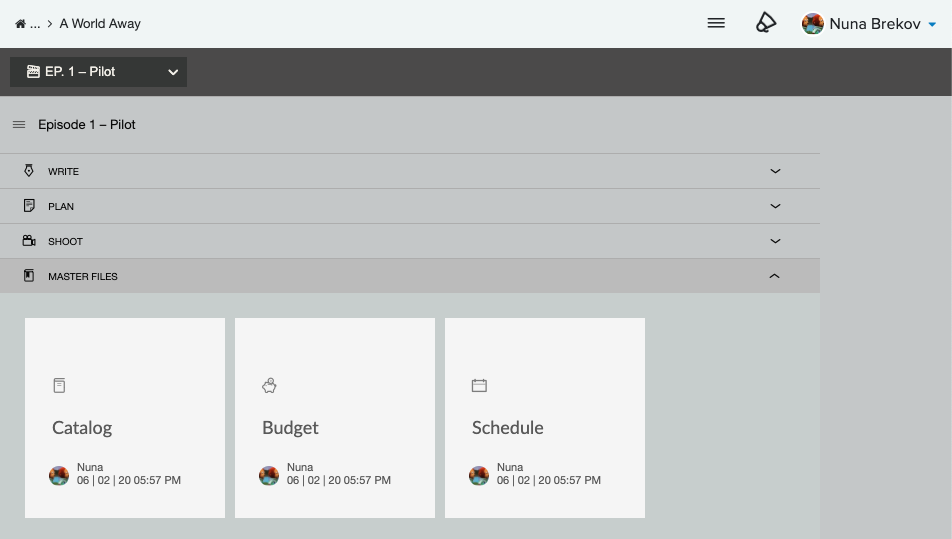The height and width of the screenshot is (539, 952).
Task: Open the Schedule card title
Action: pos(508,427)
